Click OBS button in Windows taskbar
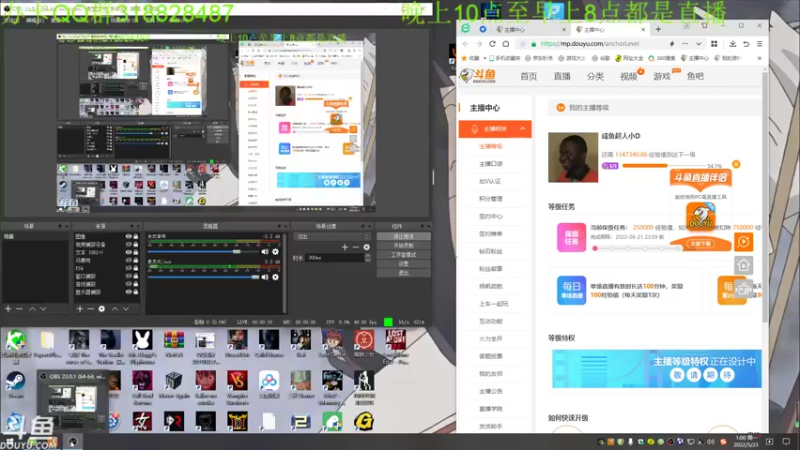 [x=73, y=442]
